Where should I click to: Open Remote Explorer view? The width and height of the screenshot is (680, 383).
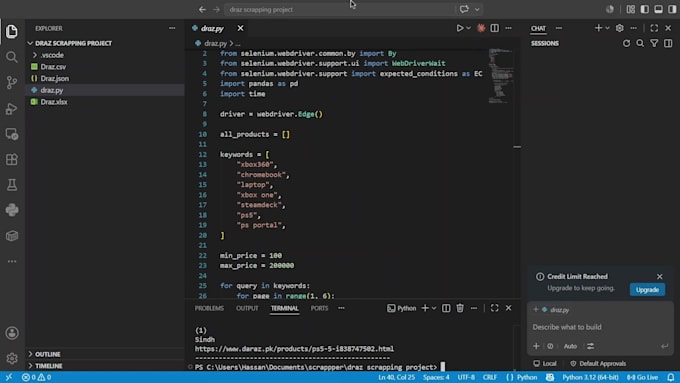(x=12, y=134)
